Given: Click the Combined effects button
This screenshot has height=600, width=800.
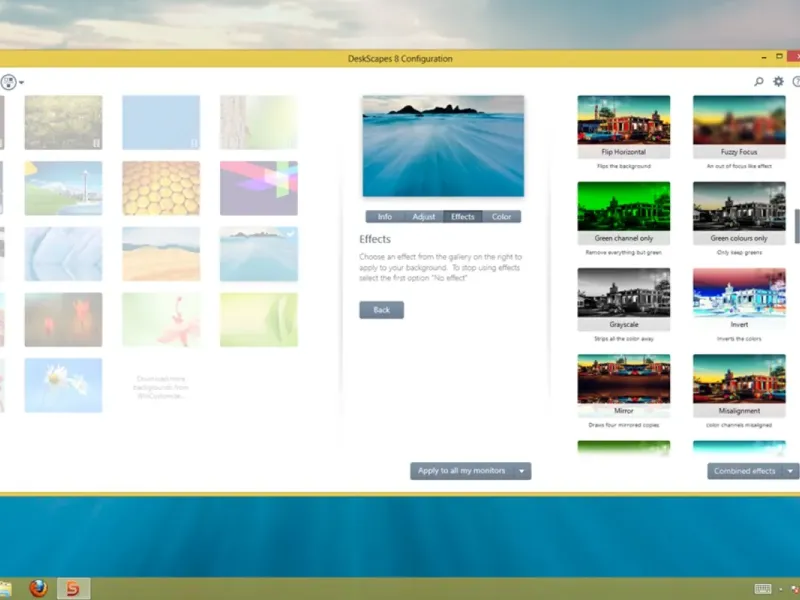Looking at the screenshot, I should point(744,471).
